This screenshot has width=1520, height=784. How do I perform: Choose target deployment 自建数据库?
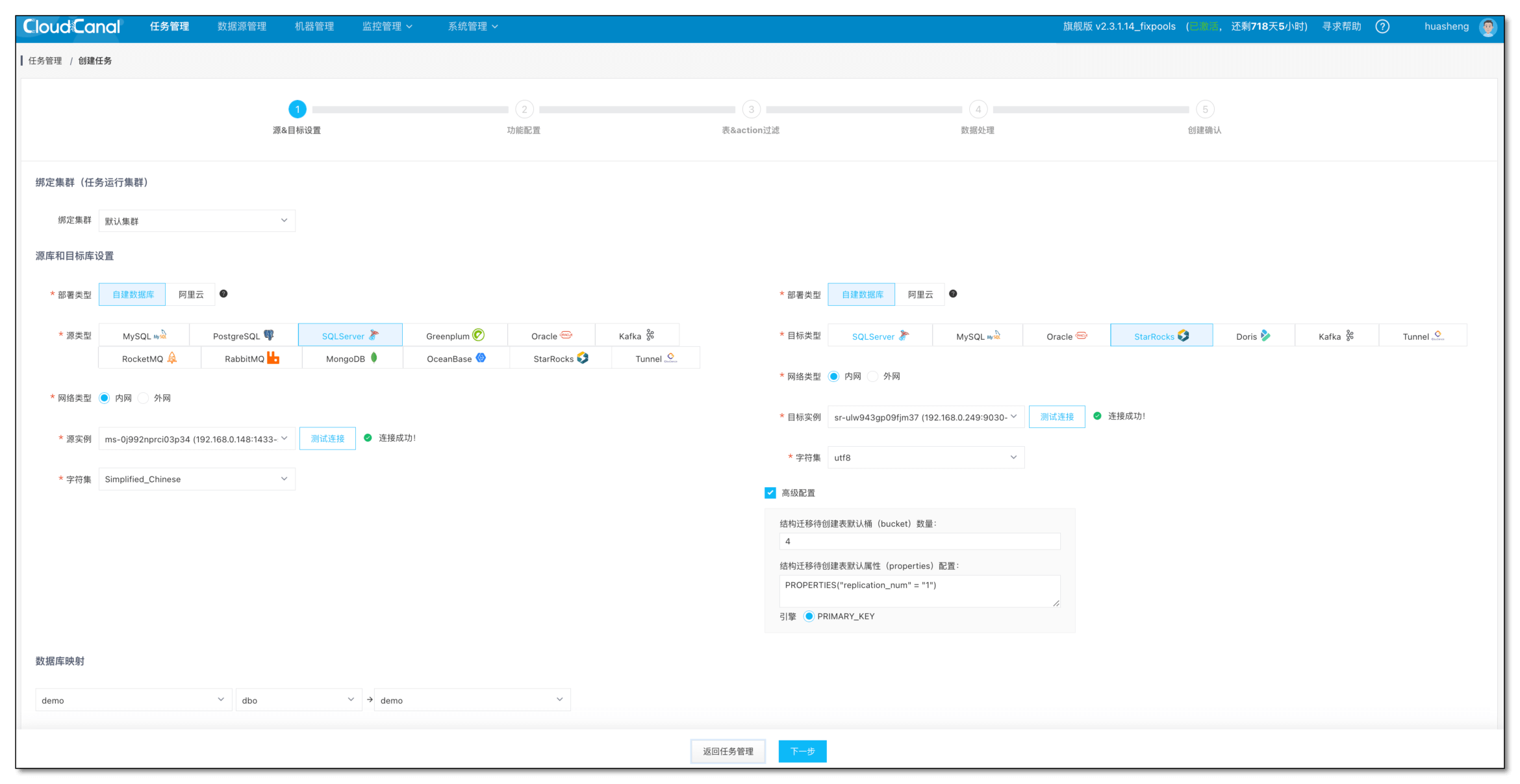click(x=862, y=294)
